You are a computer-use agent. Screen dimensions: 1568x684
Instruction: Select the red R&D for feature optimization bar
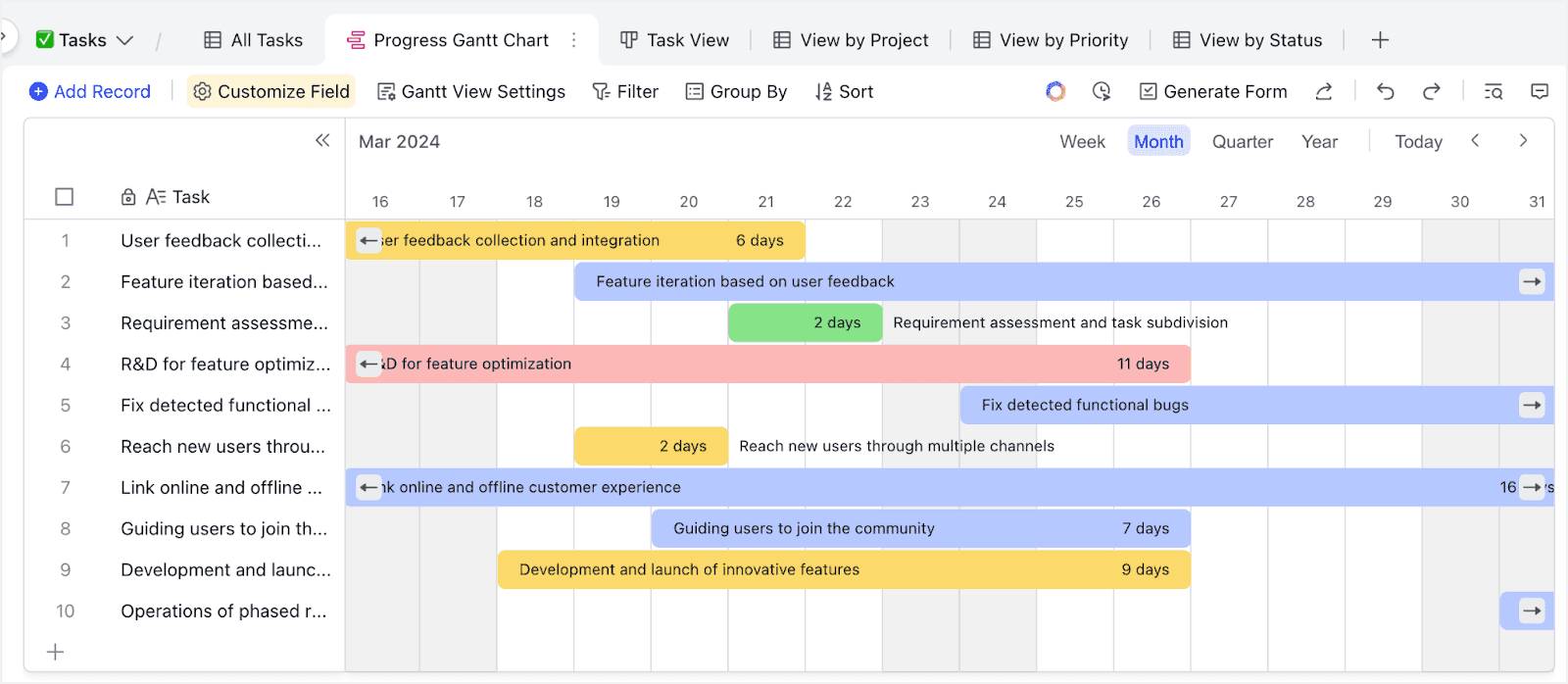coord(768,364)
